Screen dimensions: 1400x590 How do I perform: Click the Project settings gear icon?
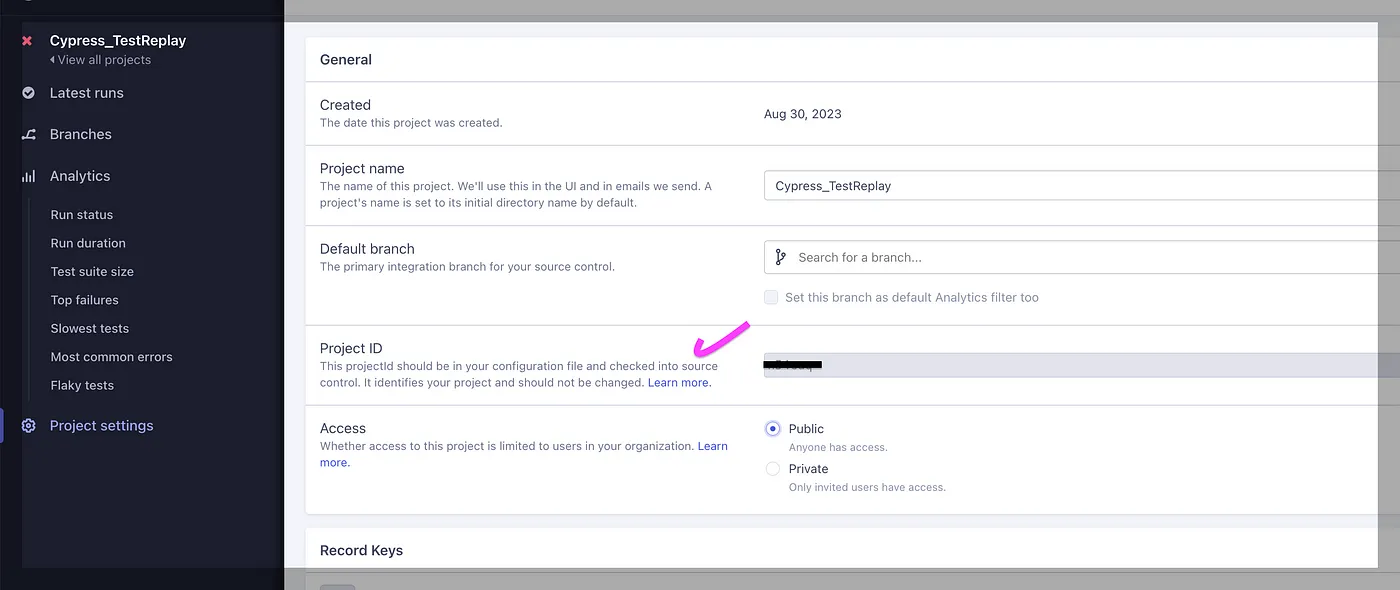pyautogui.click(x=28, y=426)
